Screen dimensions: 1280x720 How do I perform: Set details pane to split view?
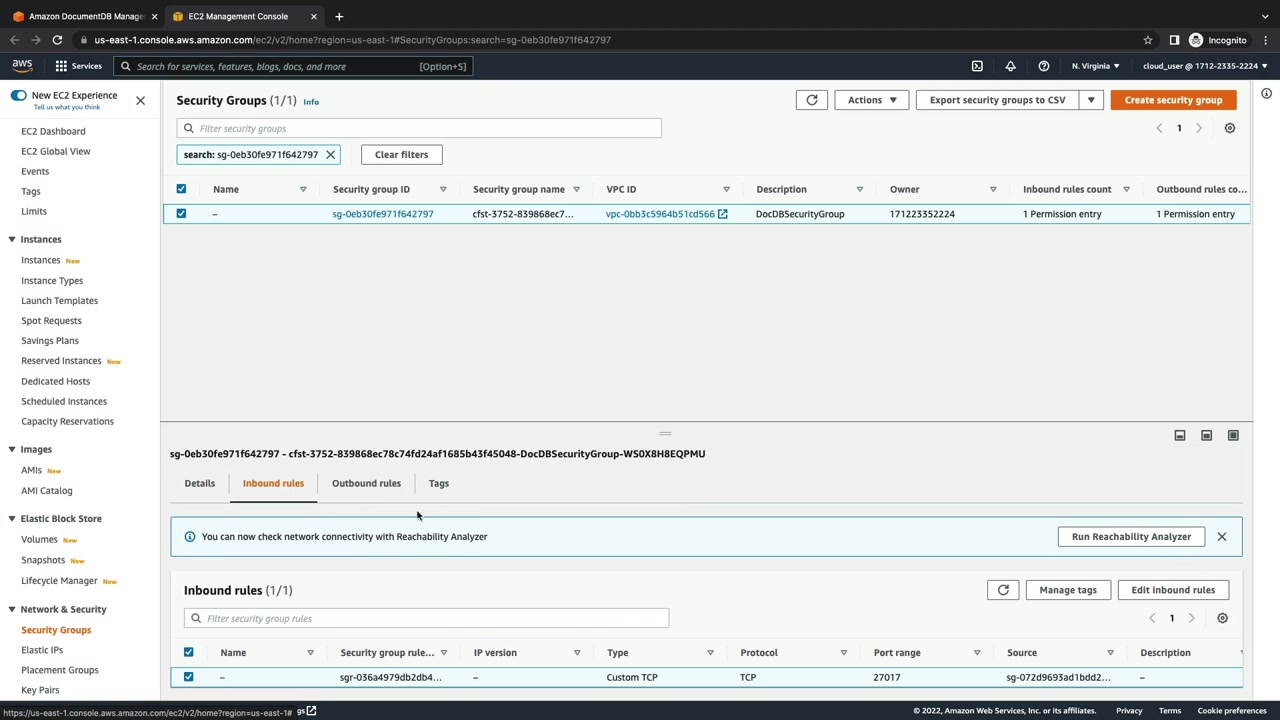point(1206,436)
